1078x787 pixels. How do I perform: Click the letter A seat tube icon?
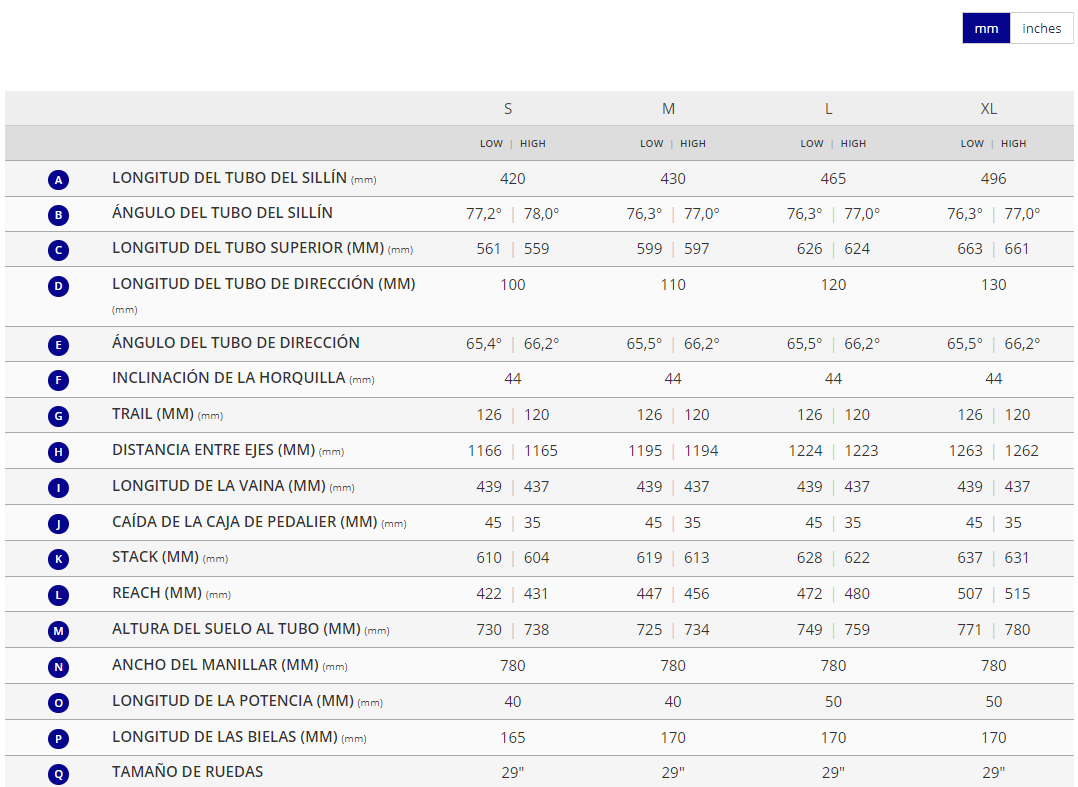click(59, 180)
